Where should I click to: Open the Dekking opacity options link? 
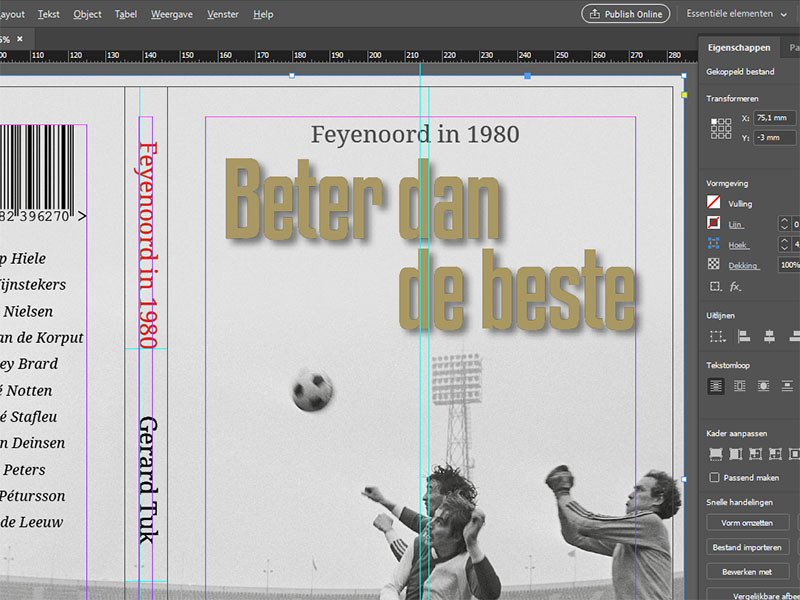point(743,265)
